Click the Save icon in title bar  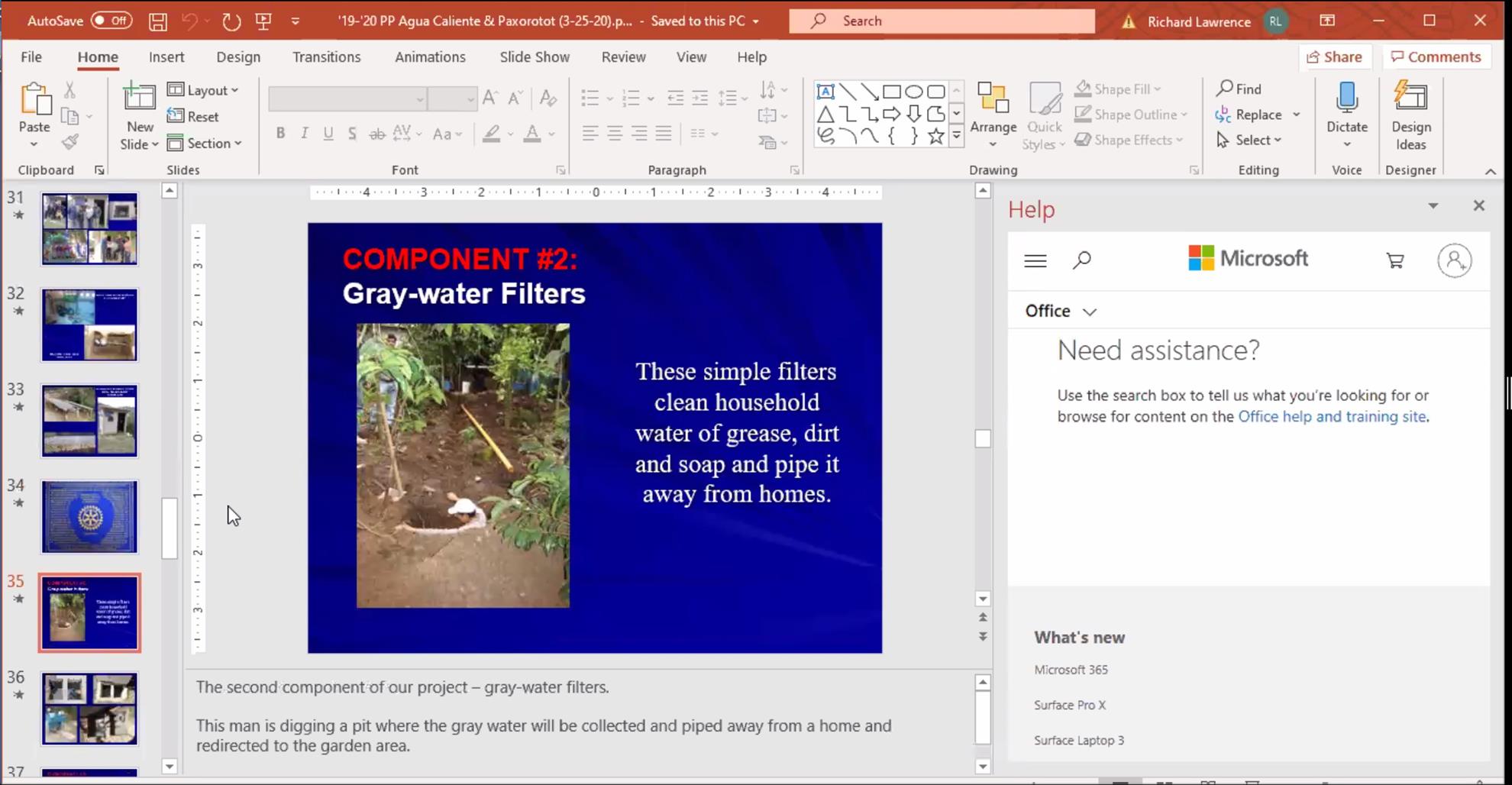click(x=158, y=21)
